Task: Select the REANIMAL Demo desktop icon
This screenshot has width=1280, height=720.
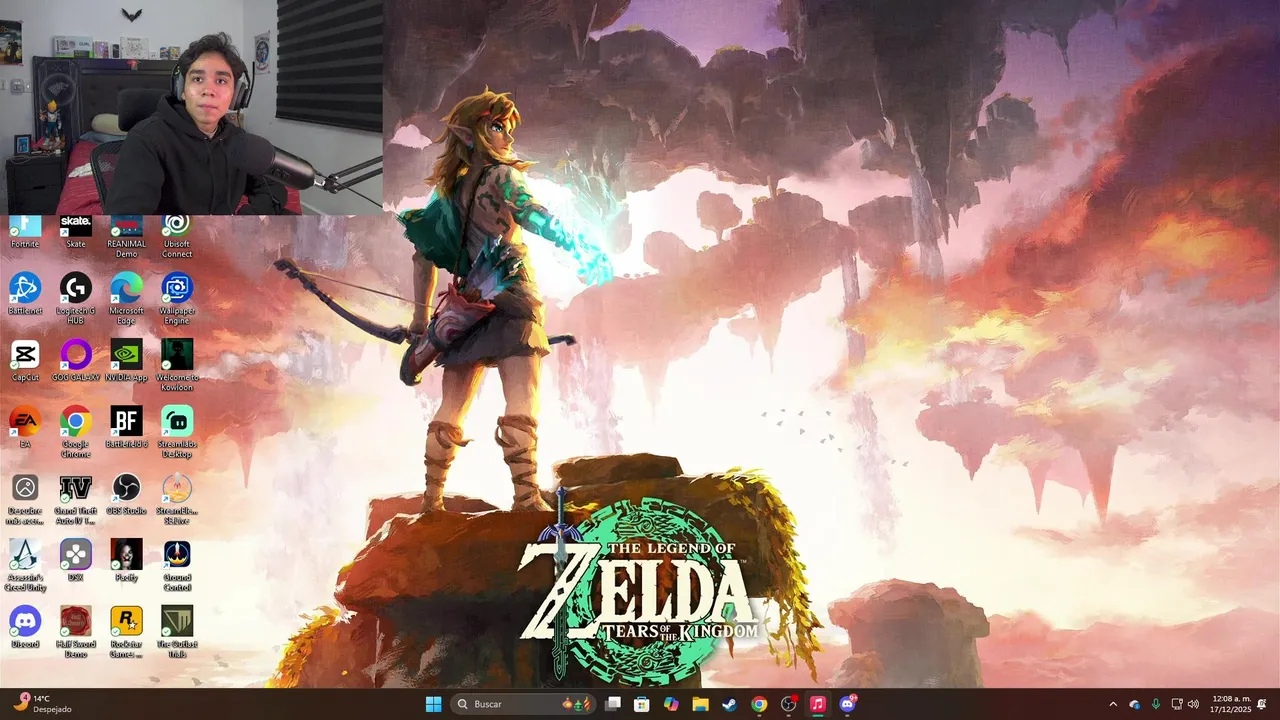Action: point(126,237)
